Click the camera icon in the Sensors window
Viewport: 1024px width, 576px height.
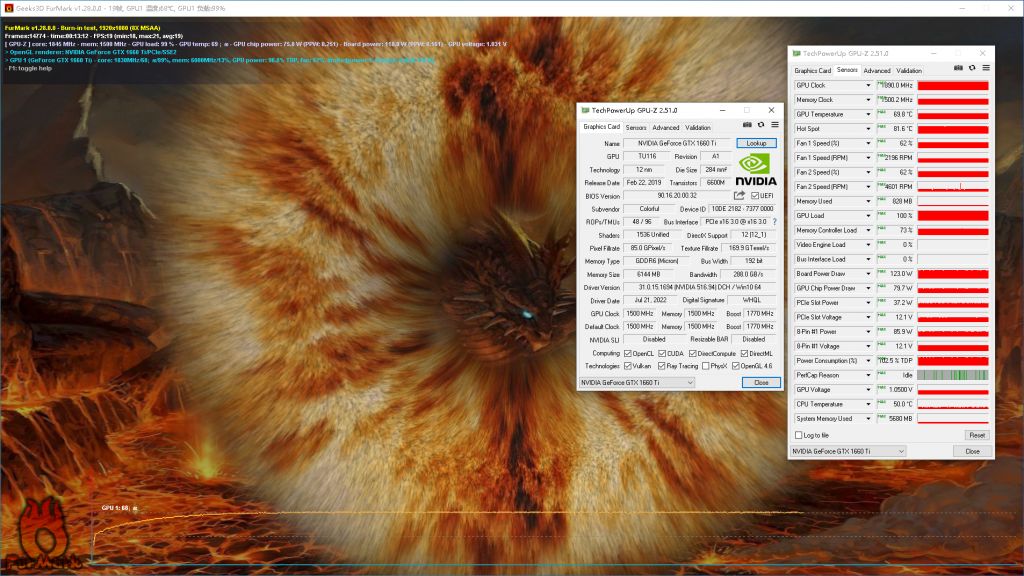pos(958,69)
